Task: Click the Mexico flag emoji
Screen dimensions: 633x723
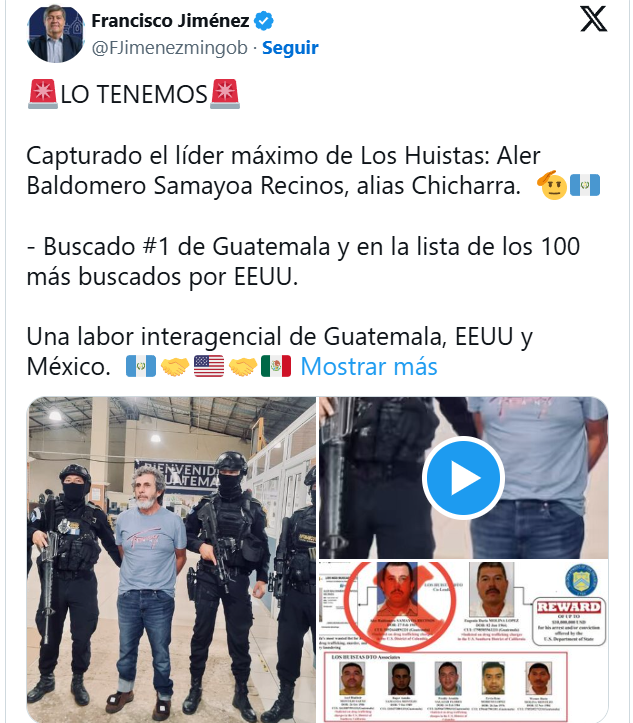Action: pos(276,366)
